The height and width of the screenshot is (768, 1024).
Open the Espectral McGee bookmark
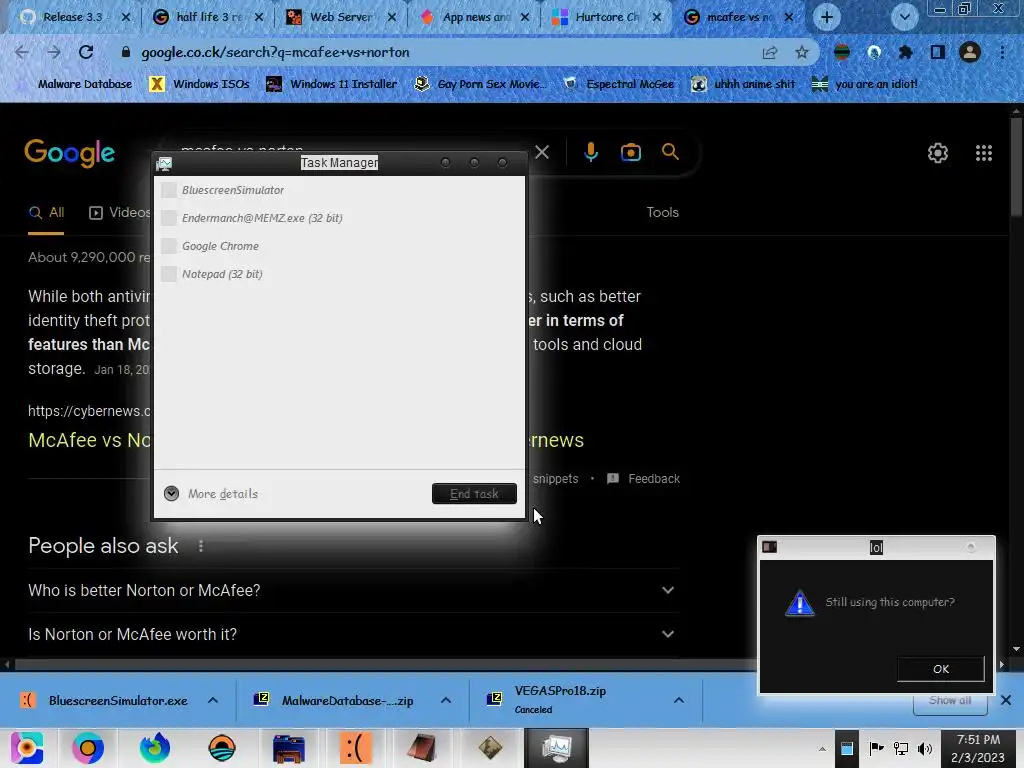619,84
